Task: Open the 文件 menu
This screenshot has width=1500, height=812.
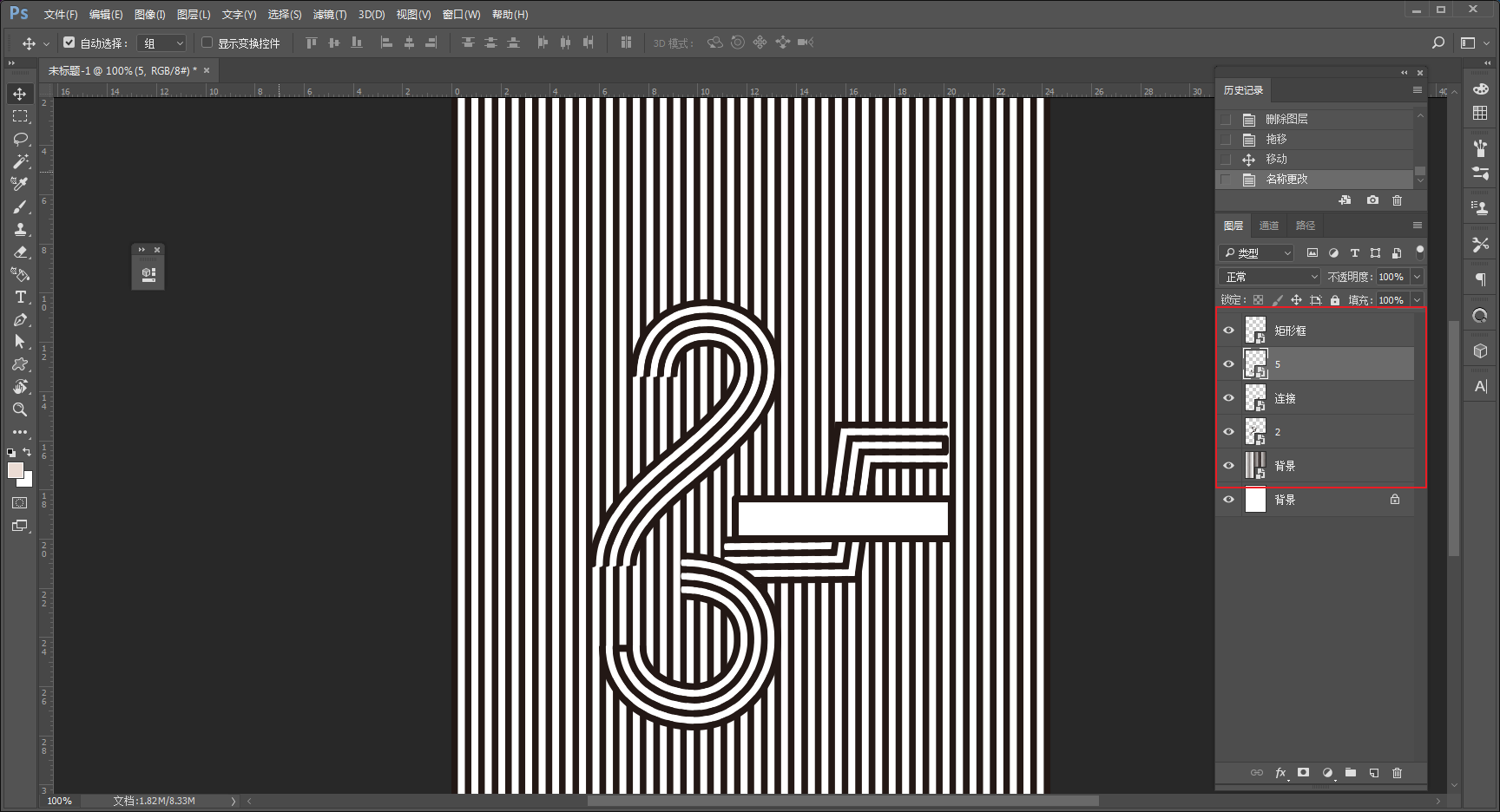Action: (61, 15)
